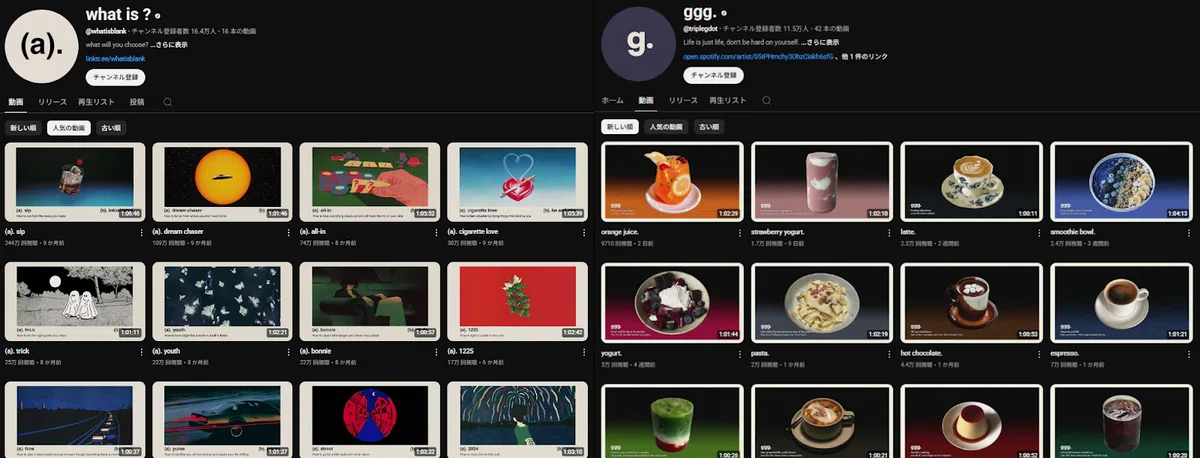The width and height of the screenshot is (1200, 458).
Task: Switch to the '再生リスト' tab on the 'ggg.' channel
Action: (x=728, y=101)
